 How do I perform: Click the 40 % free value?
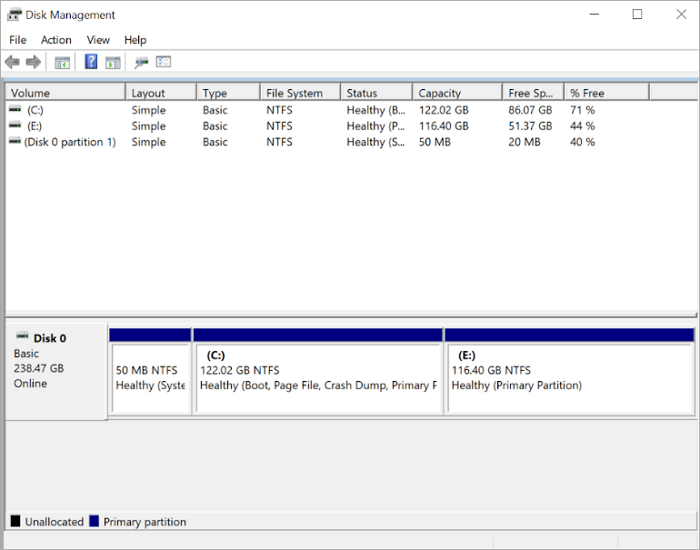(x=583, y=142)
